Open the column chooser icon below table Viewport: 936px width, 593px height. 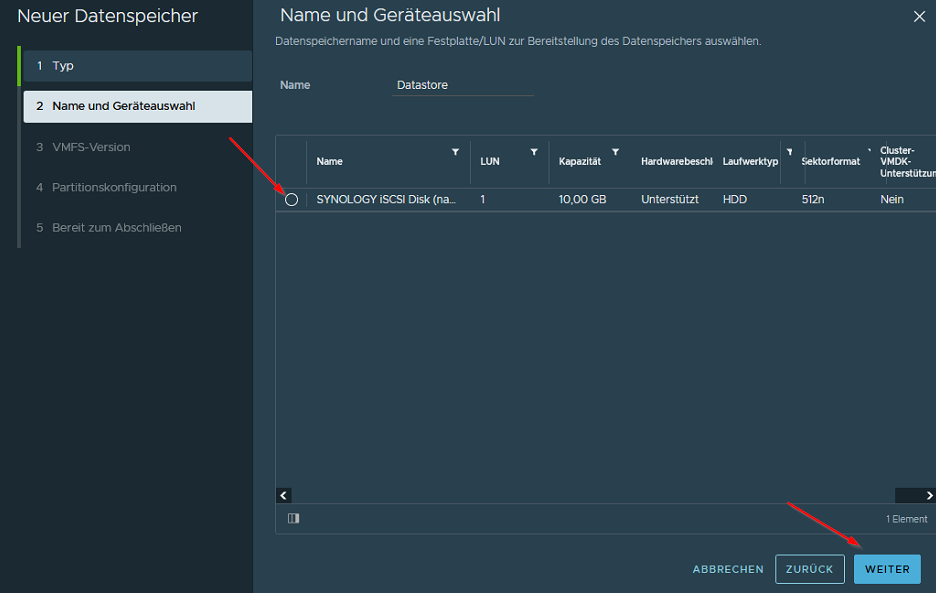click(293, 518)
